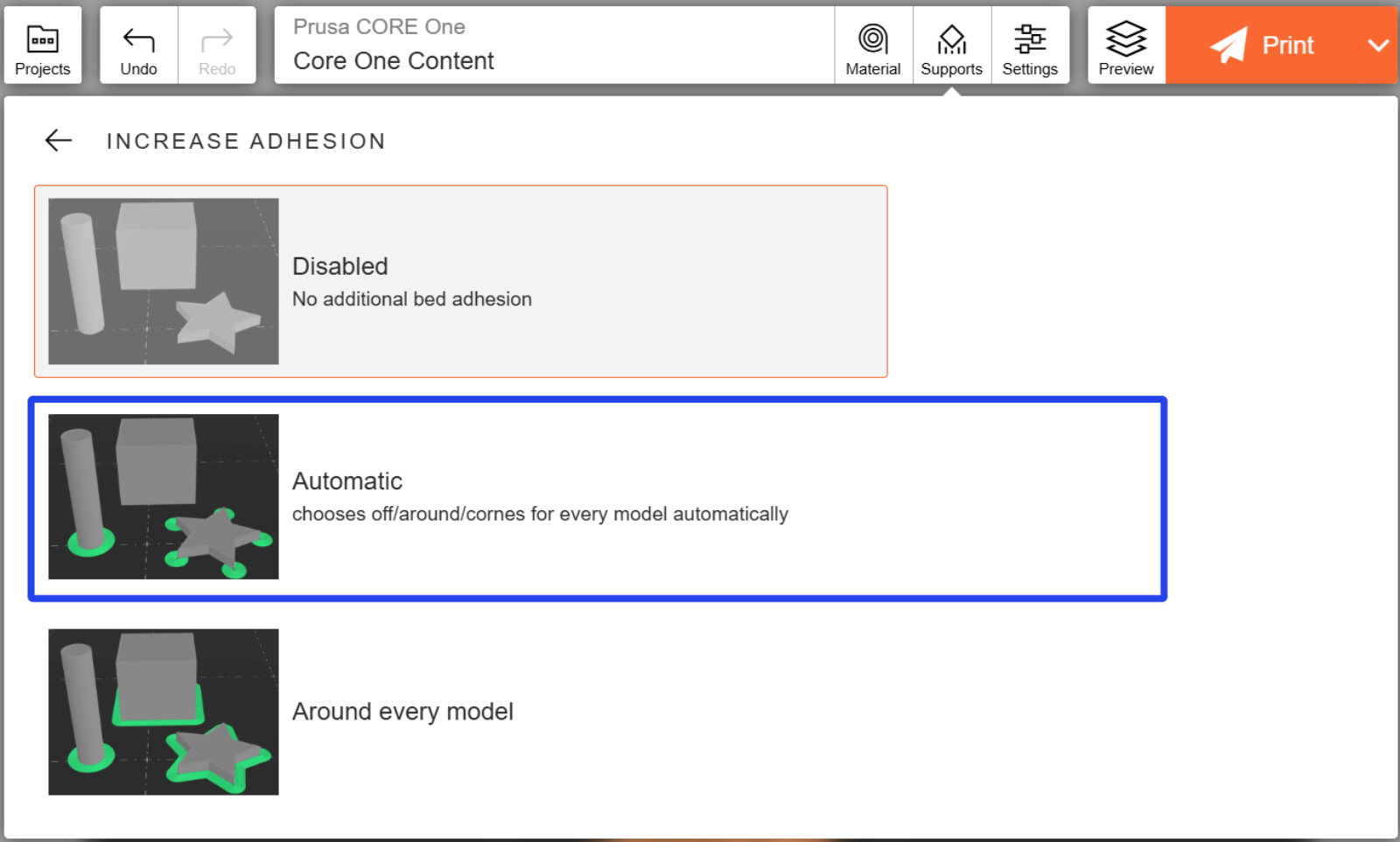Click the paper plane Print icon
The image size is (1400, 842).
[x=1228, y=45]
